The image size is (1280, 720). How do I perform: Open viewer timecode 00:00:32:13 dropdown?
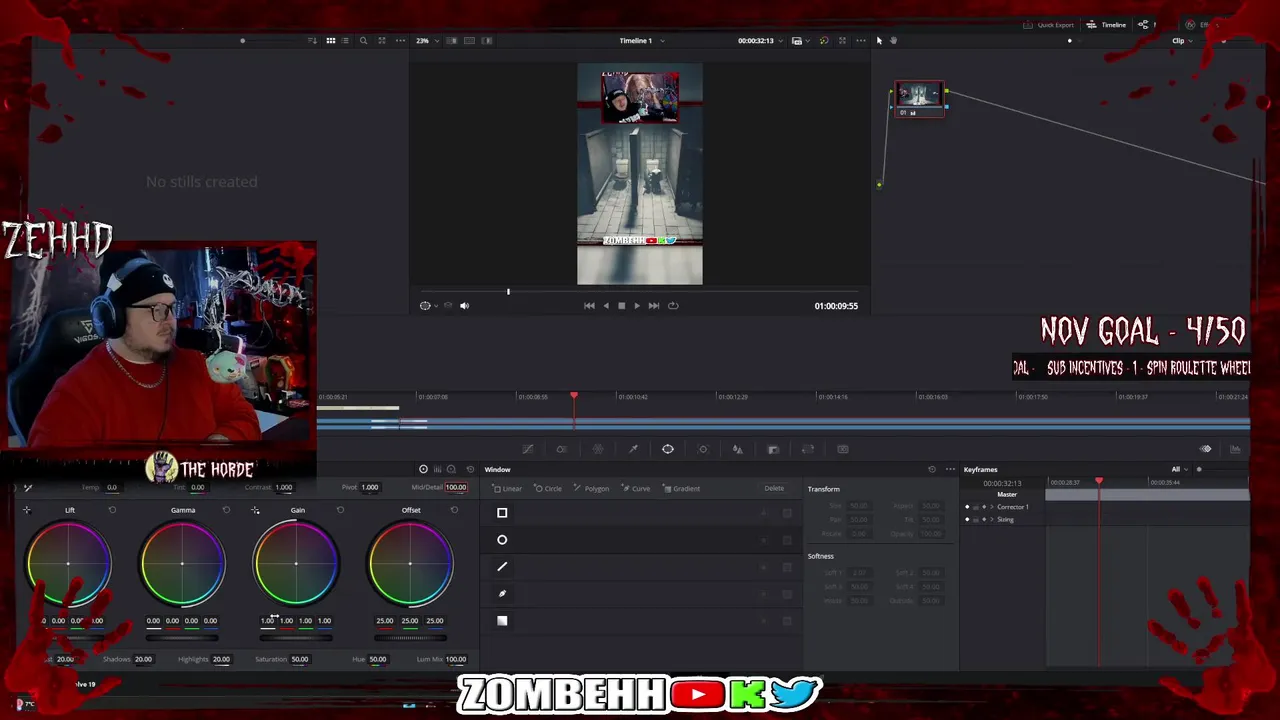point(760,41)
